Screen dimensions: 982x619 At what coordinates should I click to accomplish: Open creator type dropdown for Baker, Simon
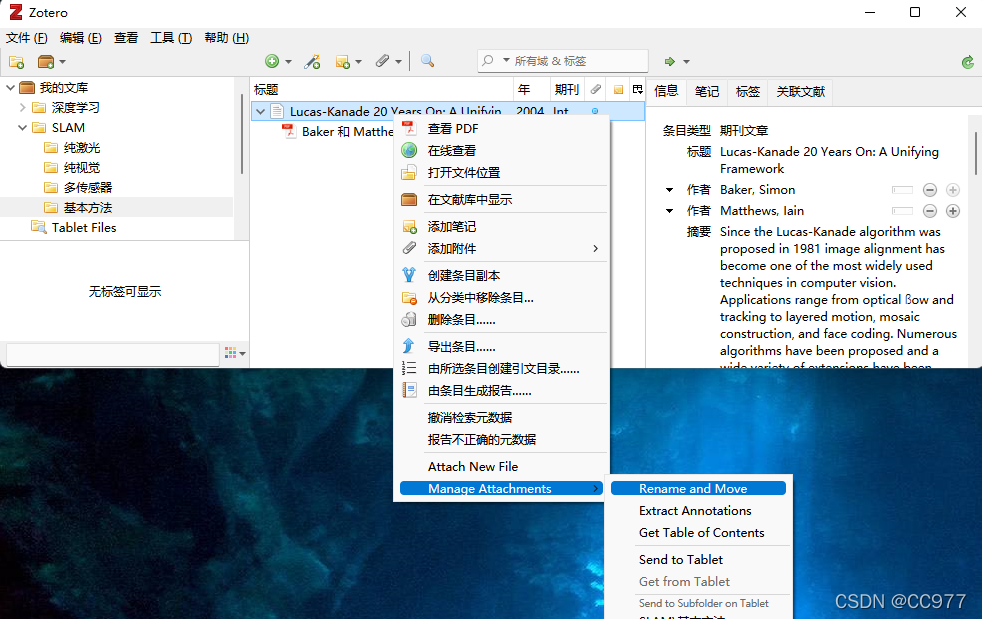[669, 190]
